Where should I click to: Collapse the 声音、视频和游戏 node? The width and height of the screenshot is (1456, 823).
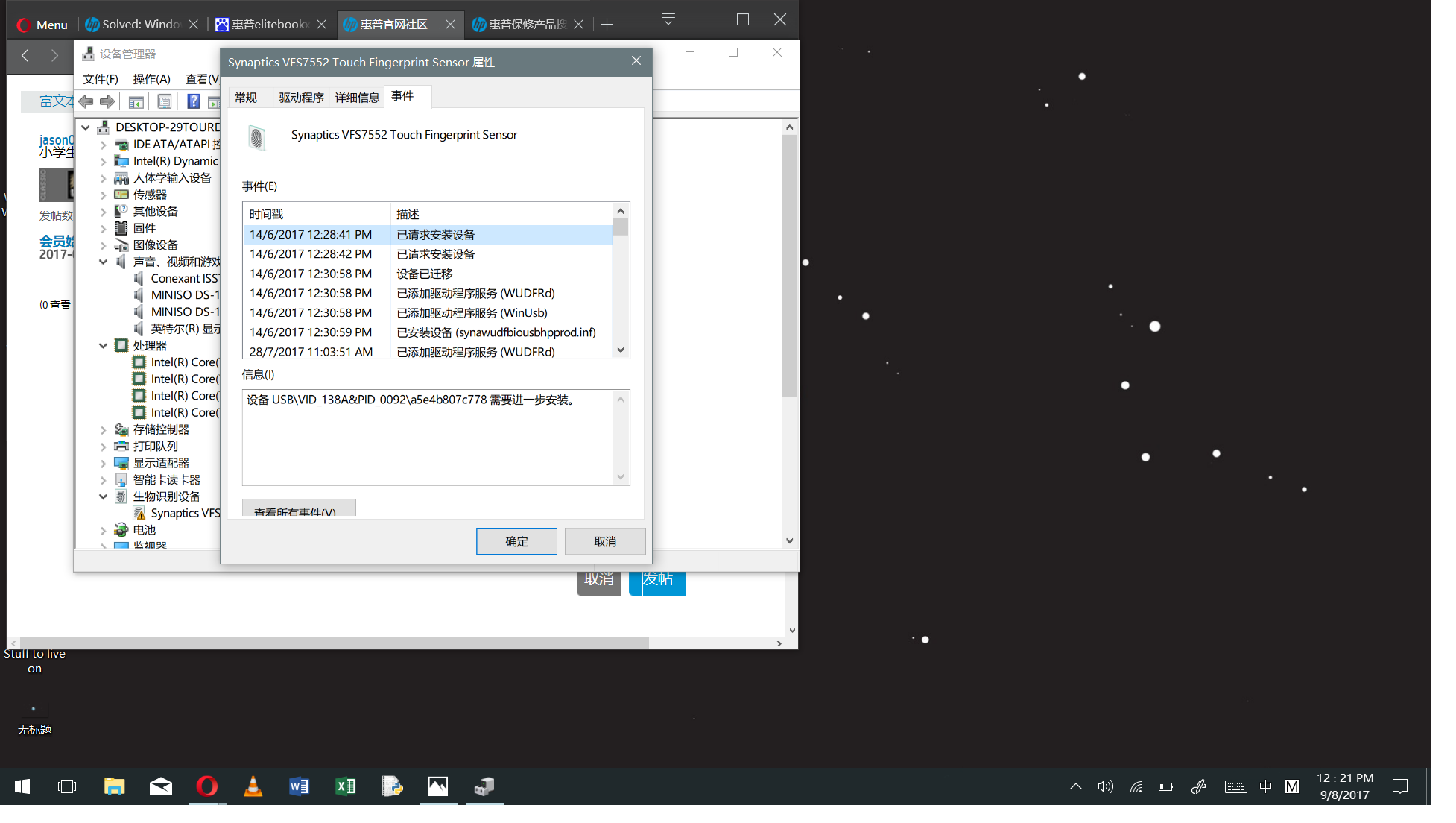pyautogui.click(x=103, y=262)
